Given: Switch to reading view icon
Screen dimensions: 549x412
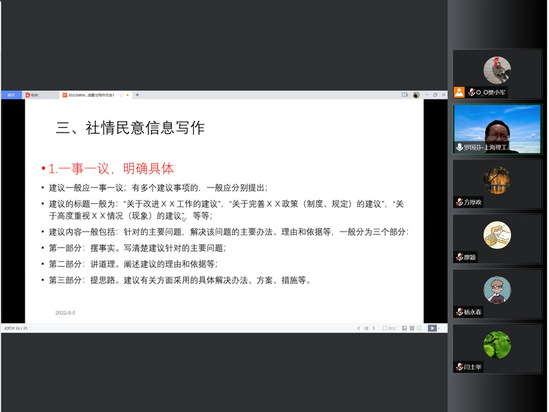Looking at the screenshot, I should coord(419,328).
